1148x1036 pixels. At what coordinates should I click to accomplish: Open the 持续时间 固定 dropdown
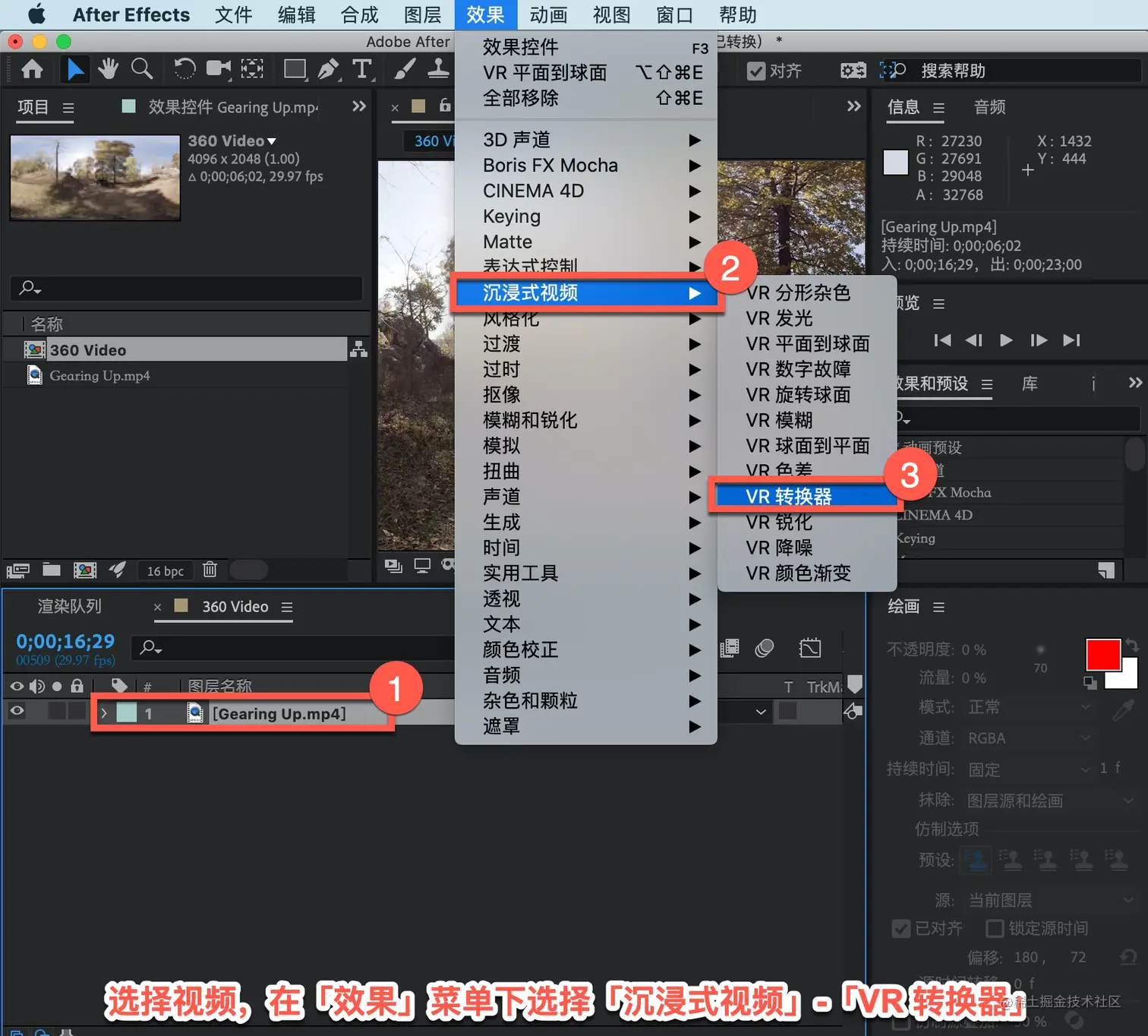tap(1030, 769)
